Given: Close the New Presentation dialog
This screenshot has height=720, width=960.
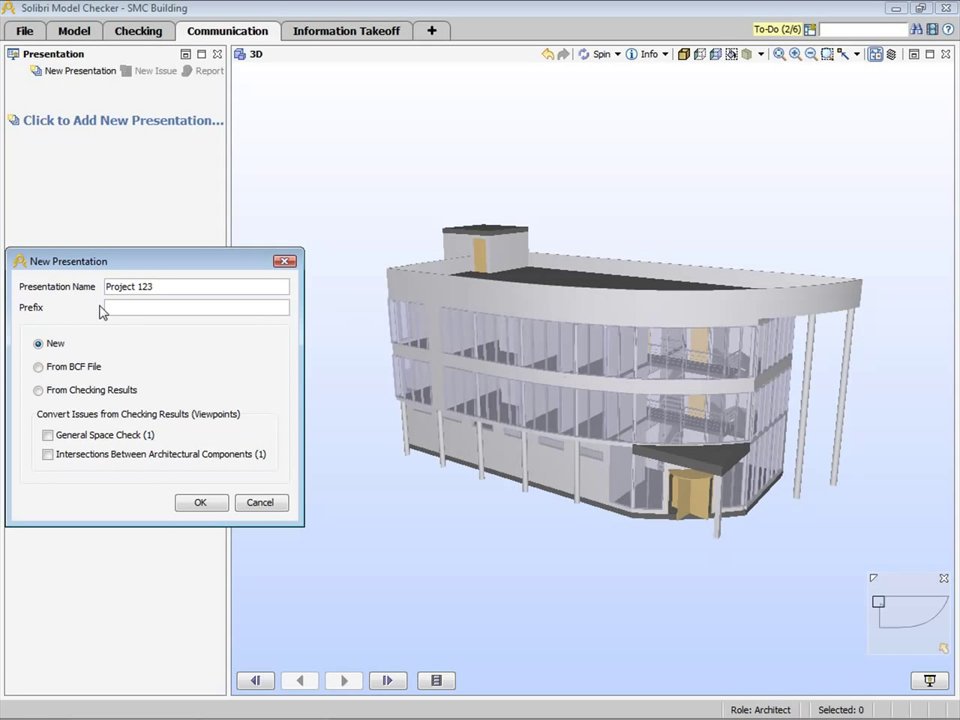Looking at the screenshot, I should pos(285,261).
